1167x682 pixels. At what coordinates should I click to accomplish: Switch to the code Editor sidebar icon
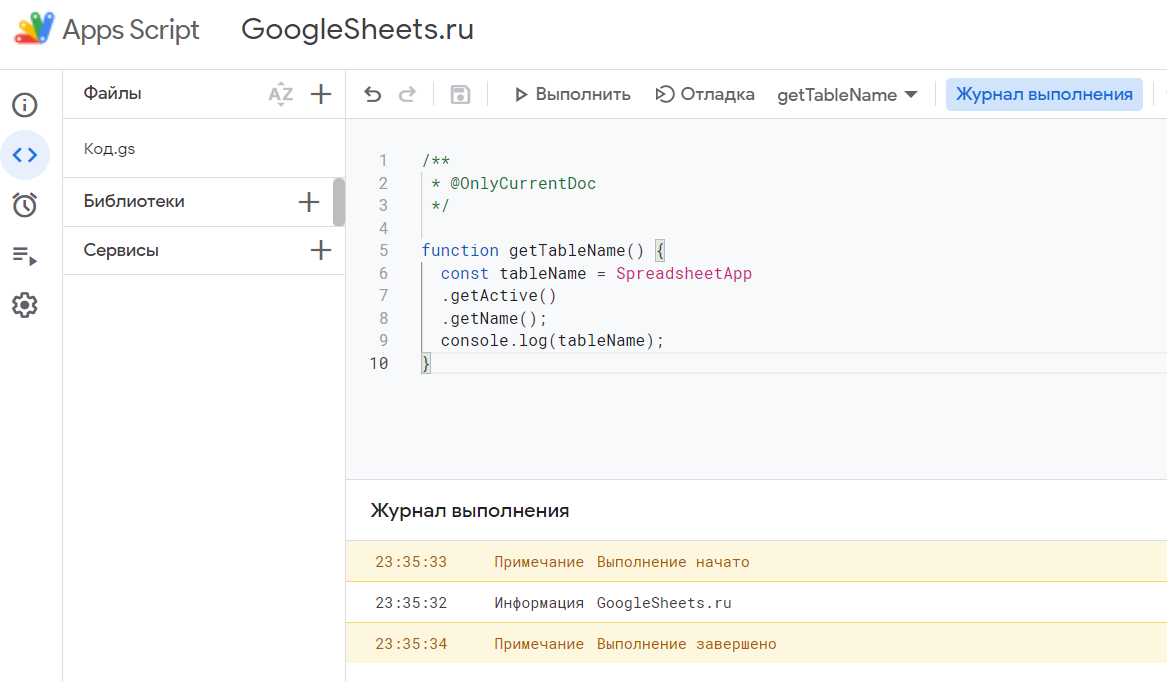point(25,155)
